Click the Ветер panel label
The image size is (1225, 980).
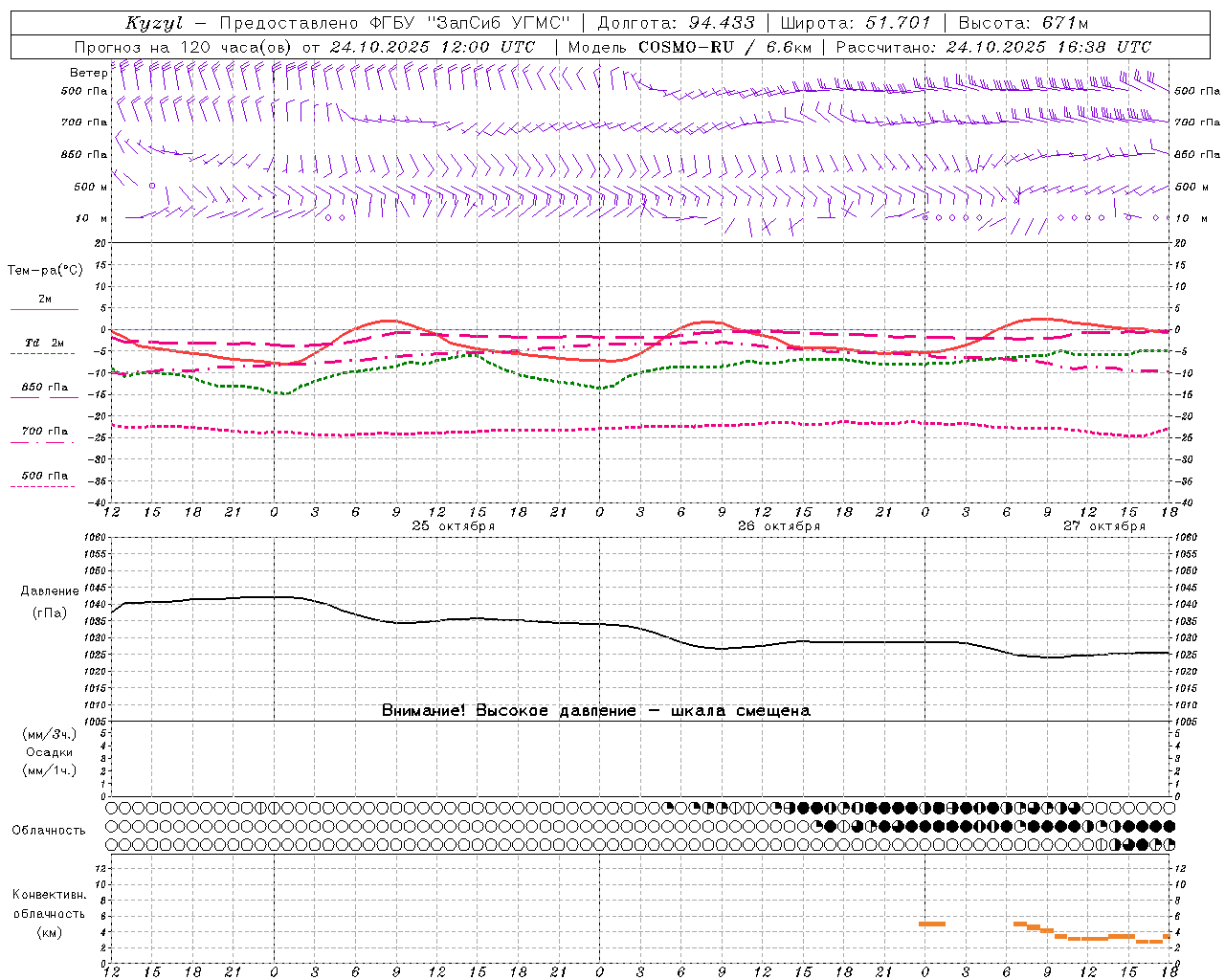(89, 73)
